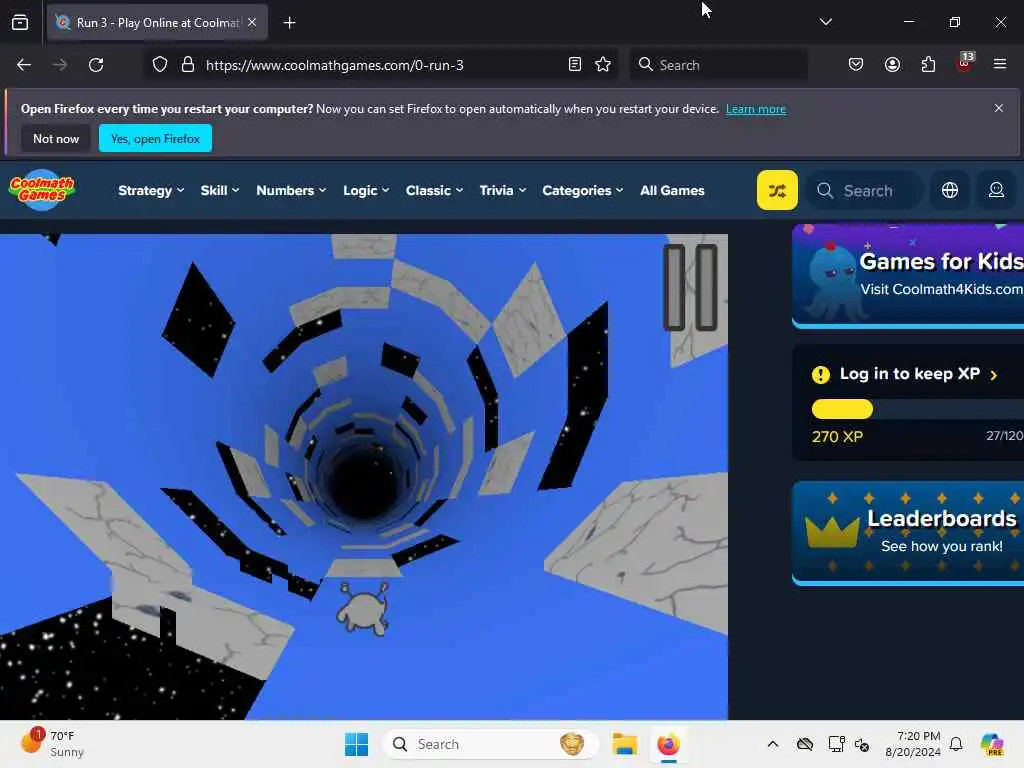This screenshot has height=768, width=1024.
Task: Open the Firefox application hamburger menu
Action: tap(1000, 65)
